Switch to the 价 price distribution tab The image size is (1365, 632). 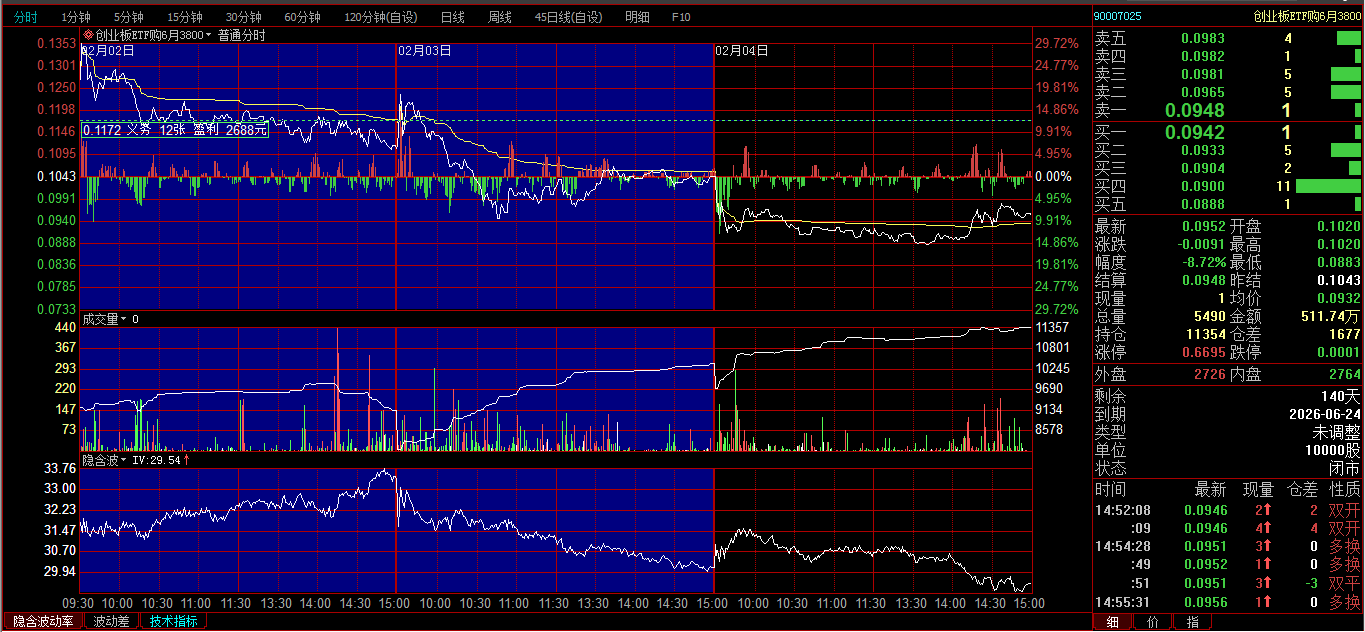pos(1153,622)
